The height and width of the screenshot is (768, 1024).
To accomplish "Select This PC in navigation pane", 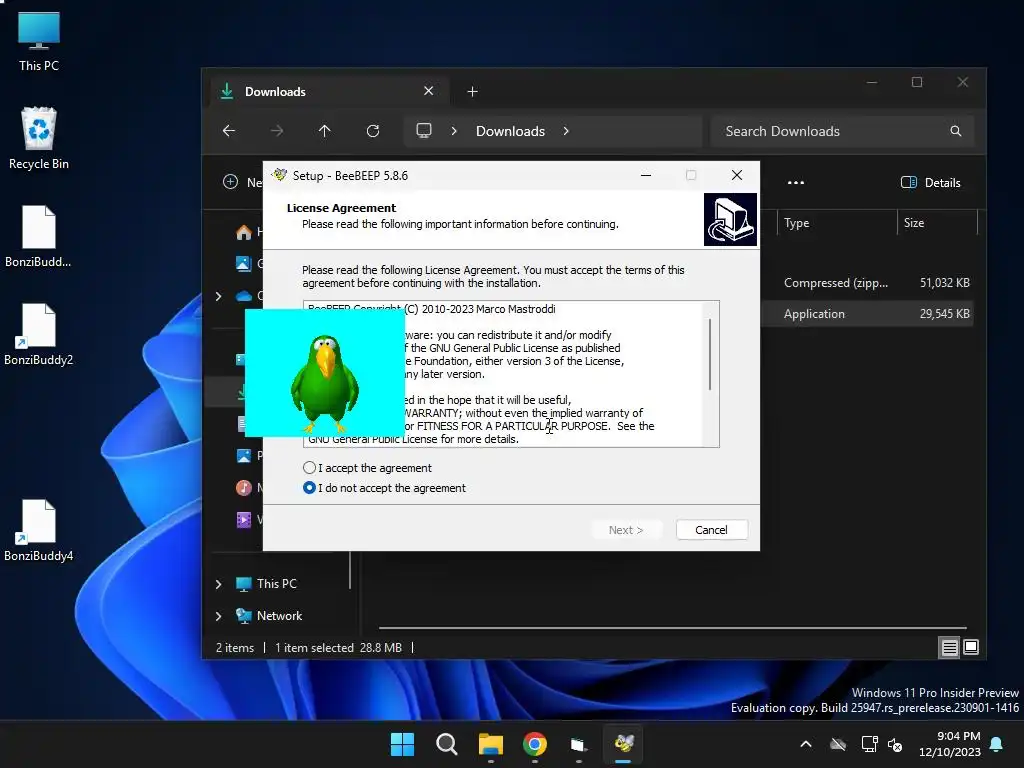I will (x=266, y=583).
